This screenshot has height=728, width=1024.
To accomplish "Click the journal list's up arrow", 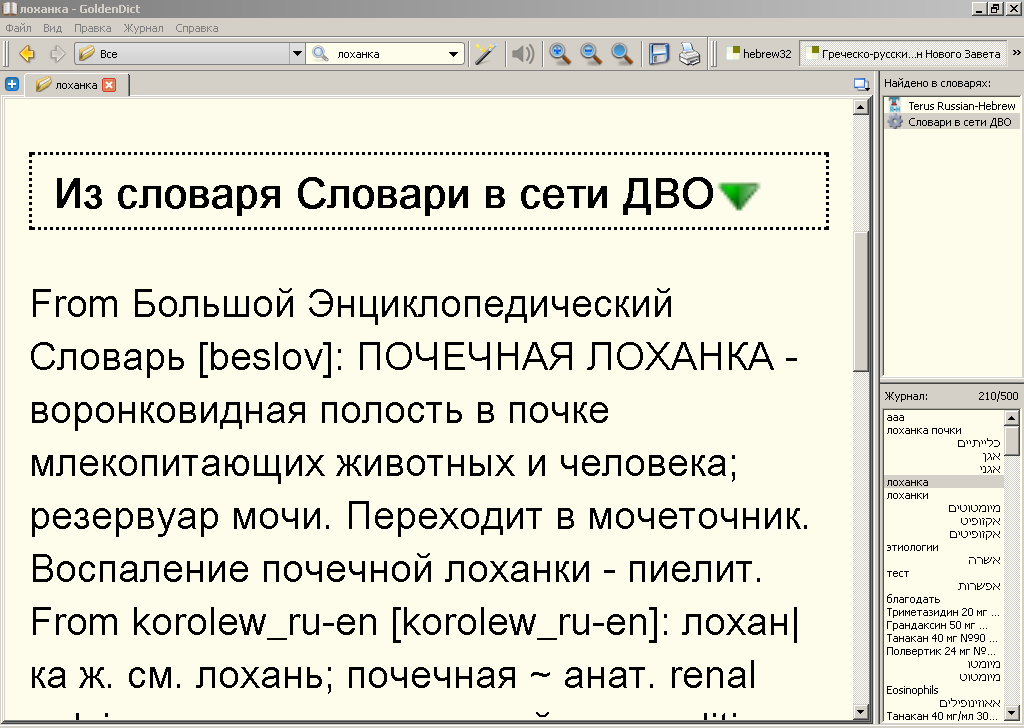I will pyautogui.click(x=1012, y=417).
